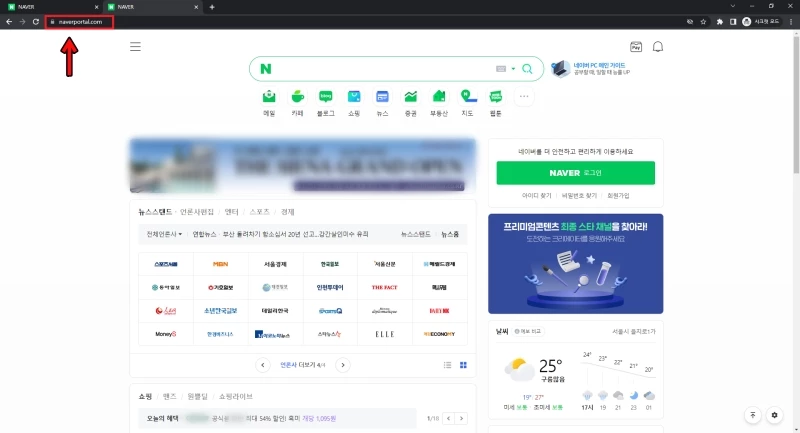Select the 경제 tab
800x433 pixels.
(x=288, y=212)
